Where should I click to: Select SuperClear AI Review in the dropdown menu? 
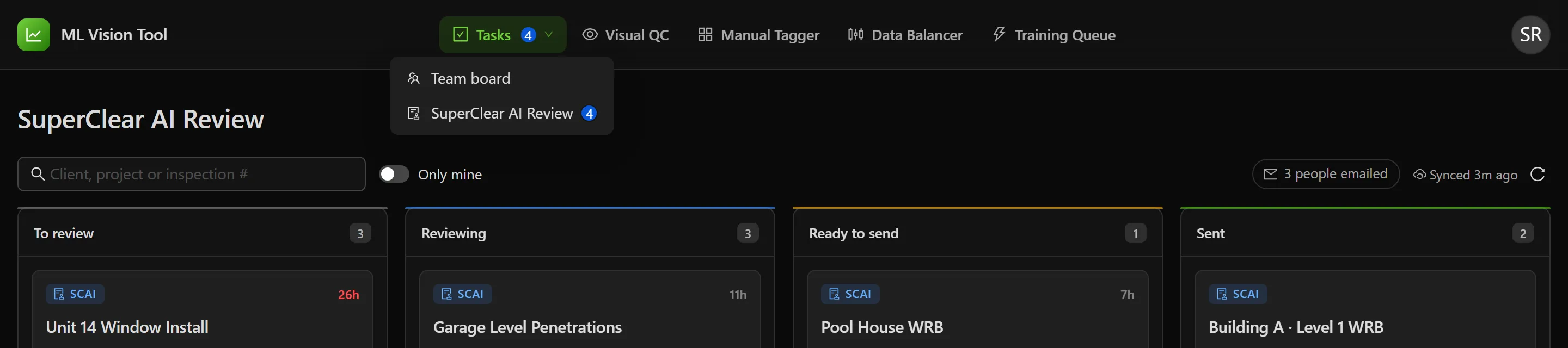click(501, 113)
